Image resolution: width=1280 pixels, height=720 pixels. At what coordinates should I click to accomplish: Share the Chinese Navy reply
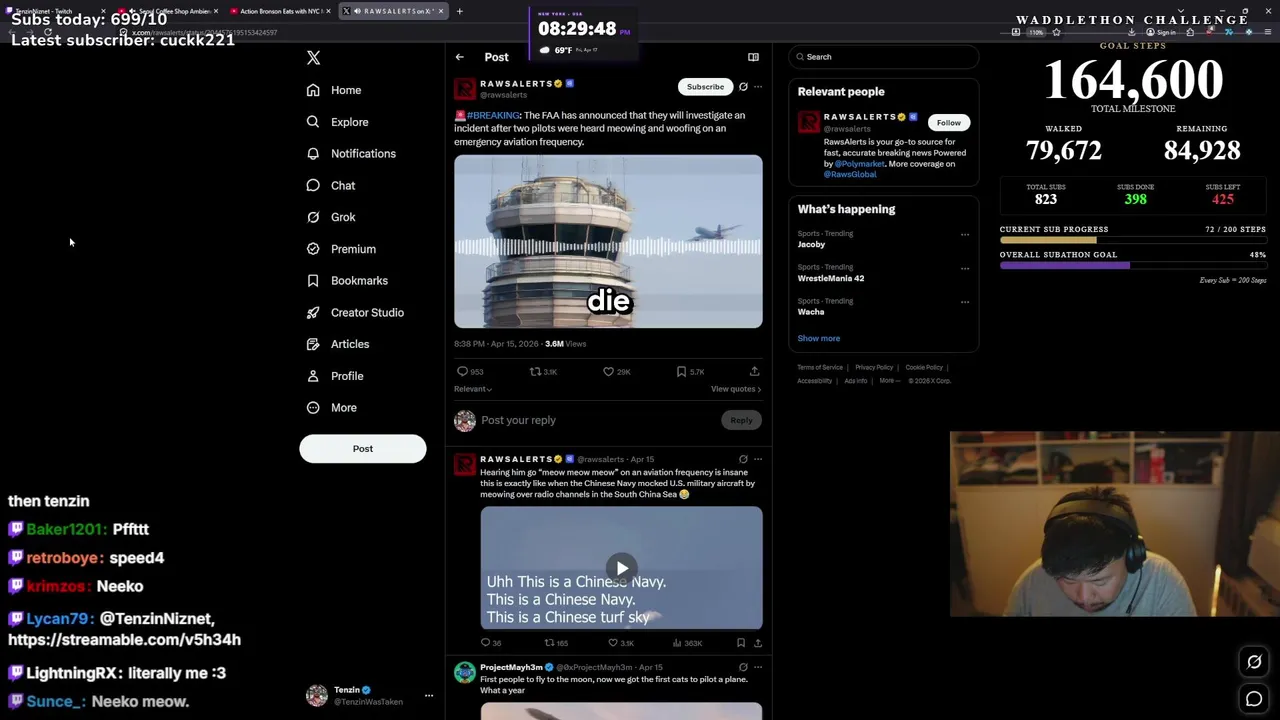click(758, 643)
